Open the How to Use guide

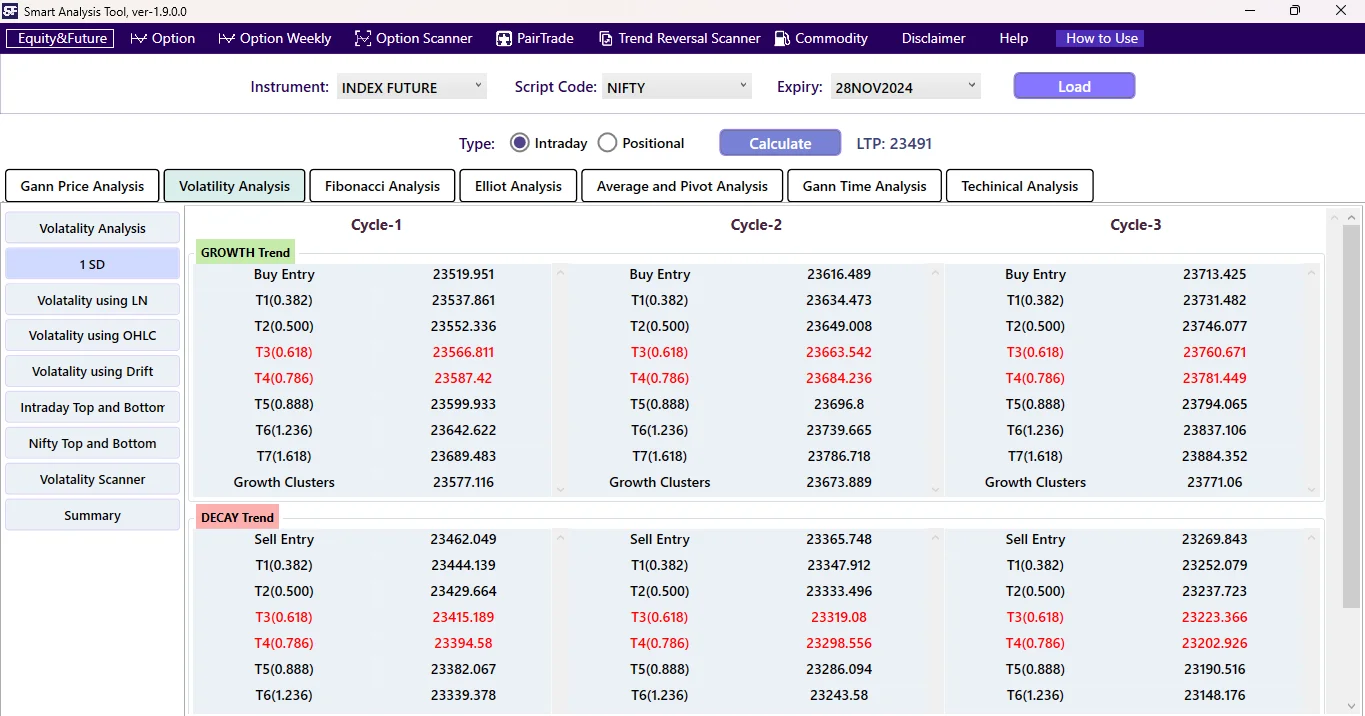pos(1099,38)
